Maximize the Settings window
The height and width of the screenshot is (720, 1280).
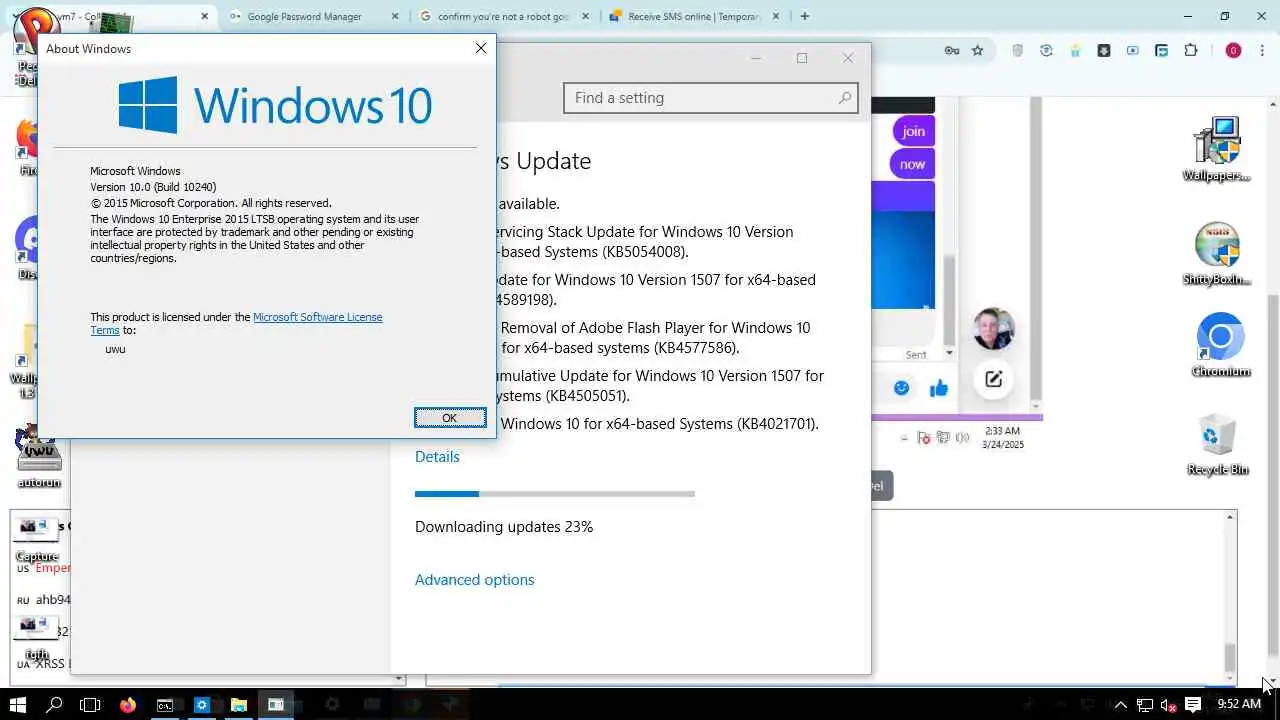tap(802, 58)
